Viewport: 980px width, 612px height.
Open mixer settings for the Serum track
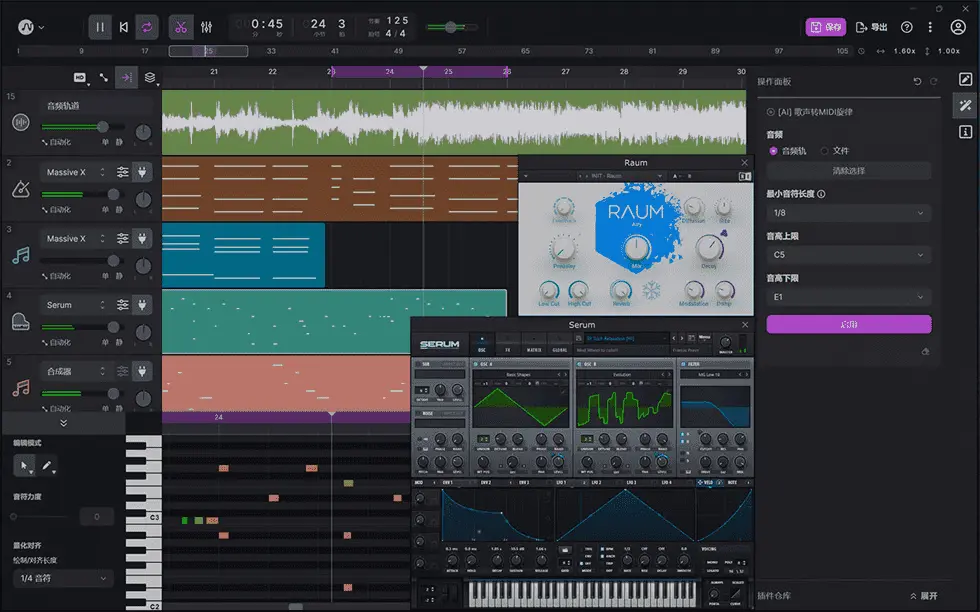point(122,305)
